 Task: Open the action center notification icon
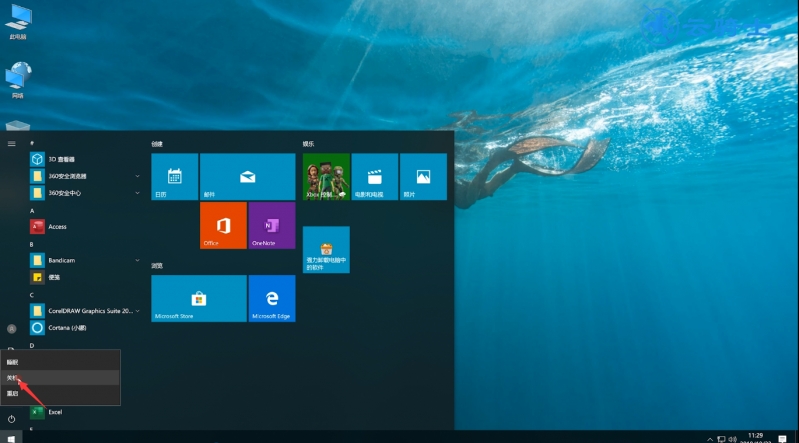coord(782,439)
